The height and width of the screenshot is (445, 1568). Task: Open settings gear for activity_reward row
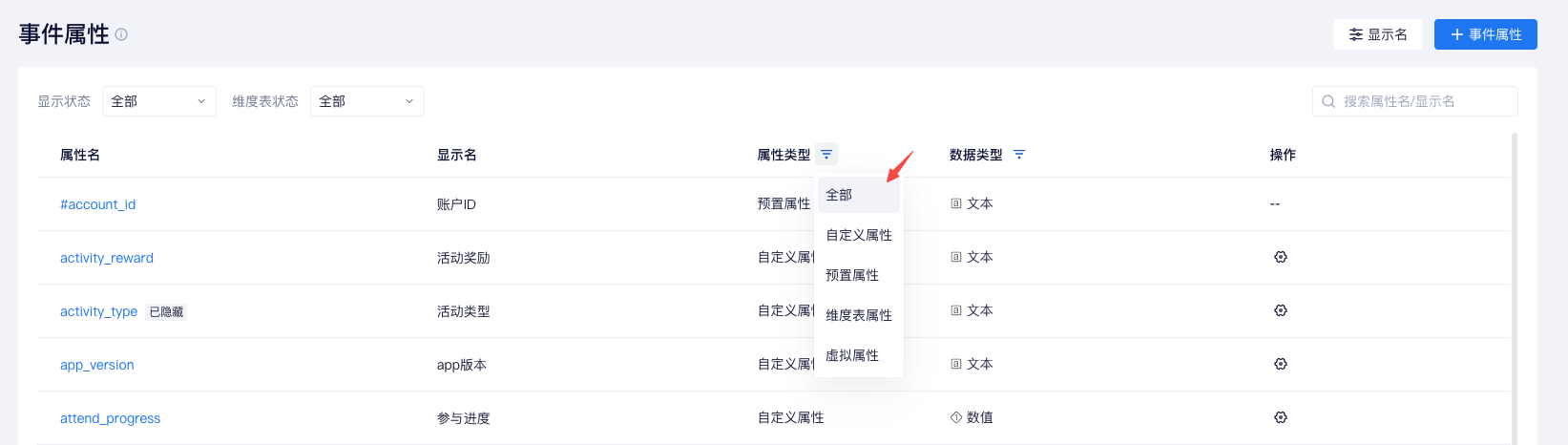(x=1281, y=257)
